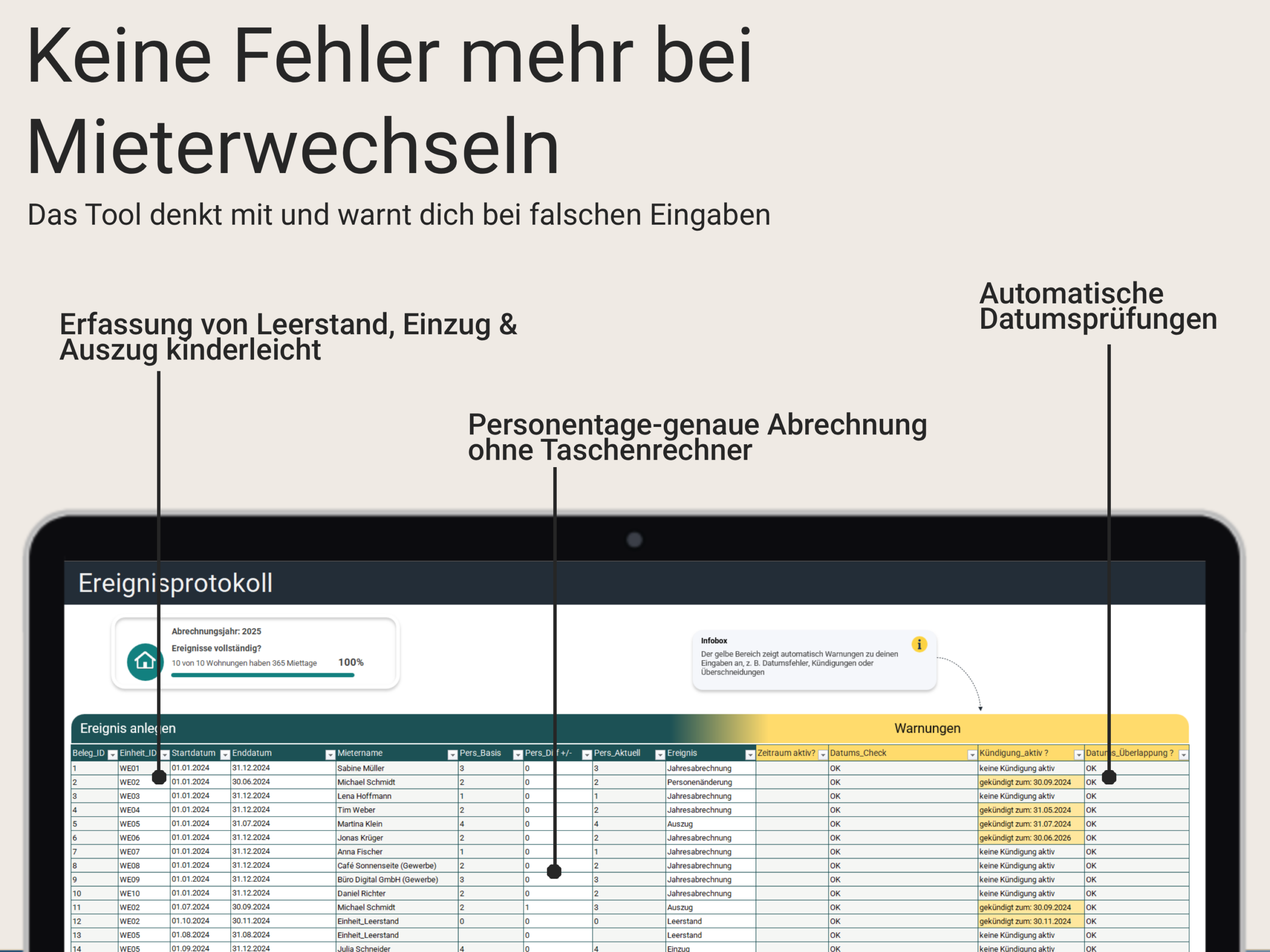Viewport: 1270px width, 952px height.
Task: Click the filter icon on the Datums_Check column
Action: (x=973, y=754)
